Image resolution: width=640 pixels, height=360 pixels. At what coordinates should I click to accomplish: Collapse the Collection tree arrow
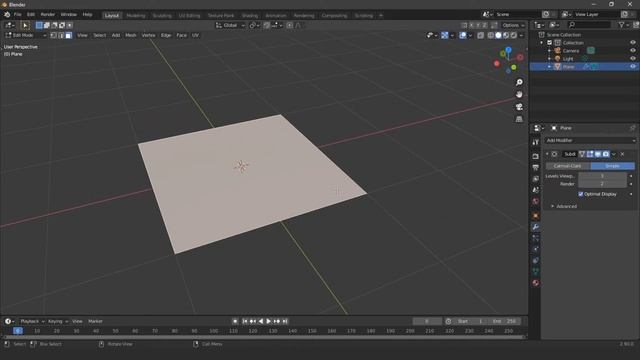542,43
